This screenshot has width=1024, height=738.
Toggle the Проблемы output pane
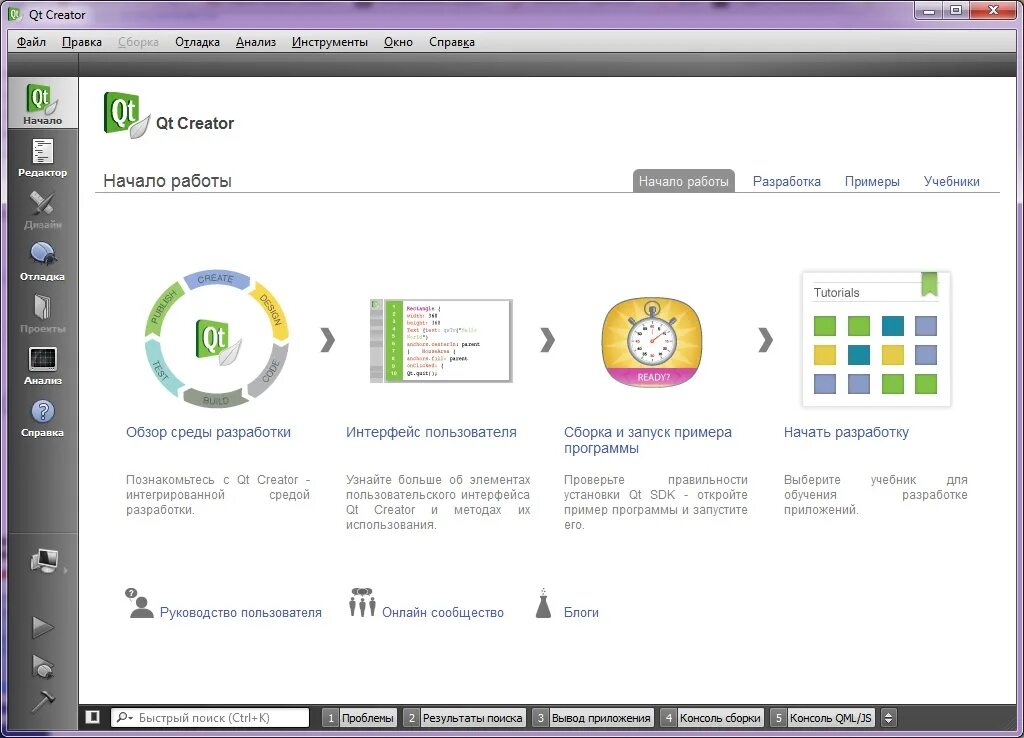[360, 718]
